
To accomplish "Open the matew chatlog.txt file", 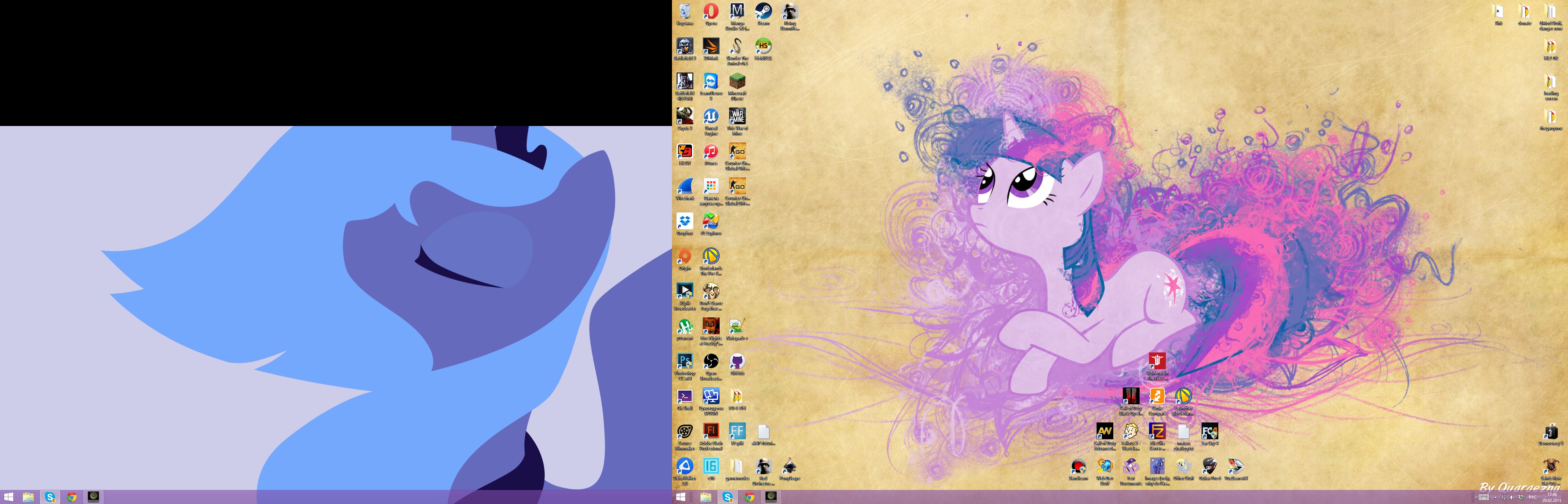I will [x=1183, y=432].
